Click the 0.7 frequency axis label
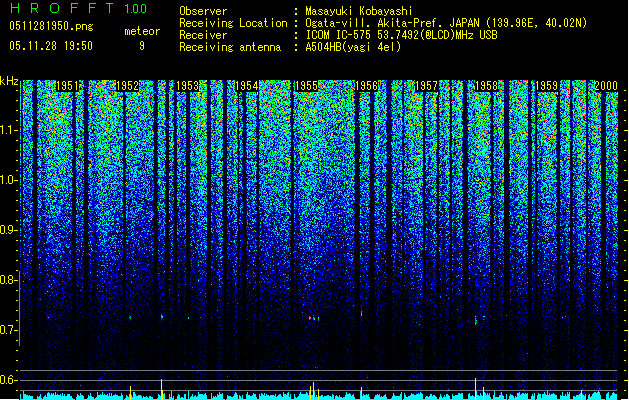This screenshot has height=400, width=629. point(9,330)
